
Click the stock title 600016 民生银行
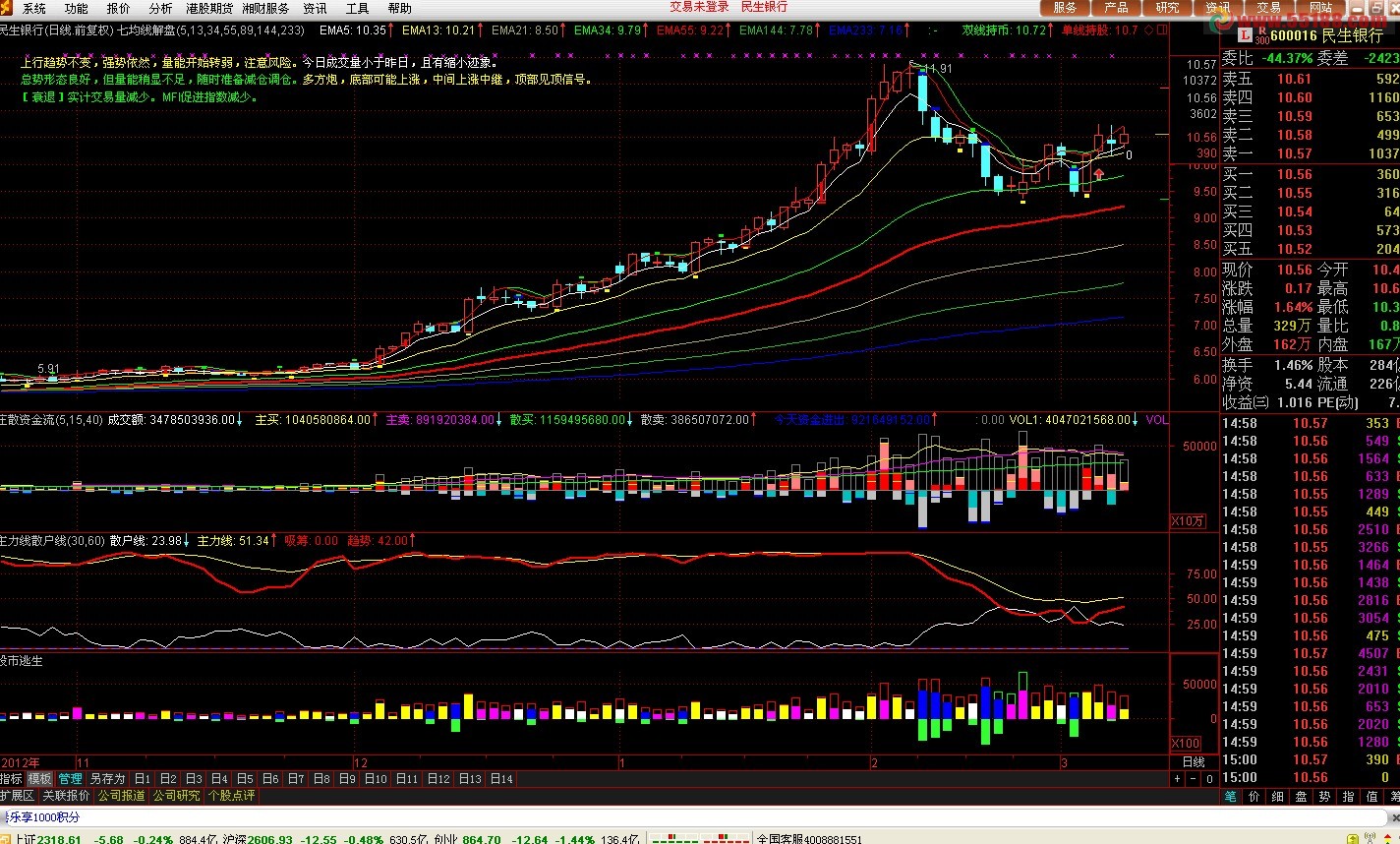coord(1327,35)
